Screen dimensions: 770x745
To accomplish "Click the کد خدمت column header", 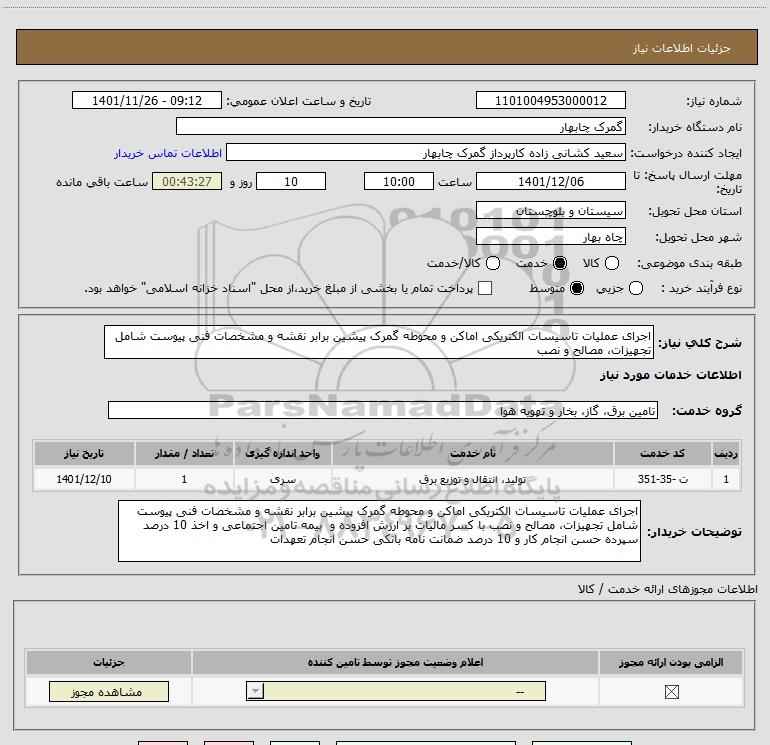I will point(662,453).
